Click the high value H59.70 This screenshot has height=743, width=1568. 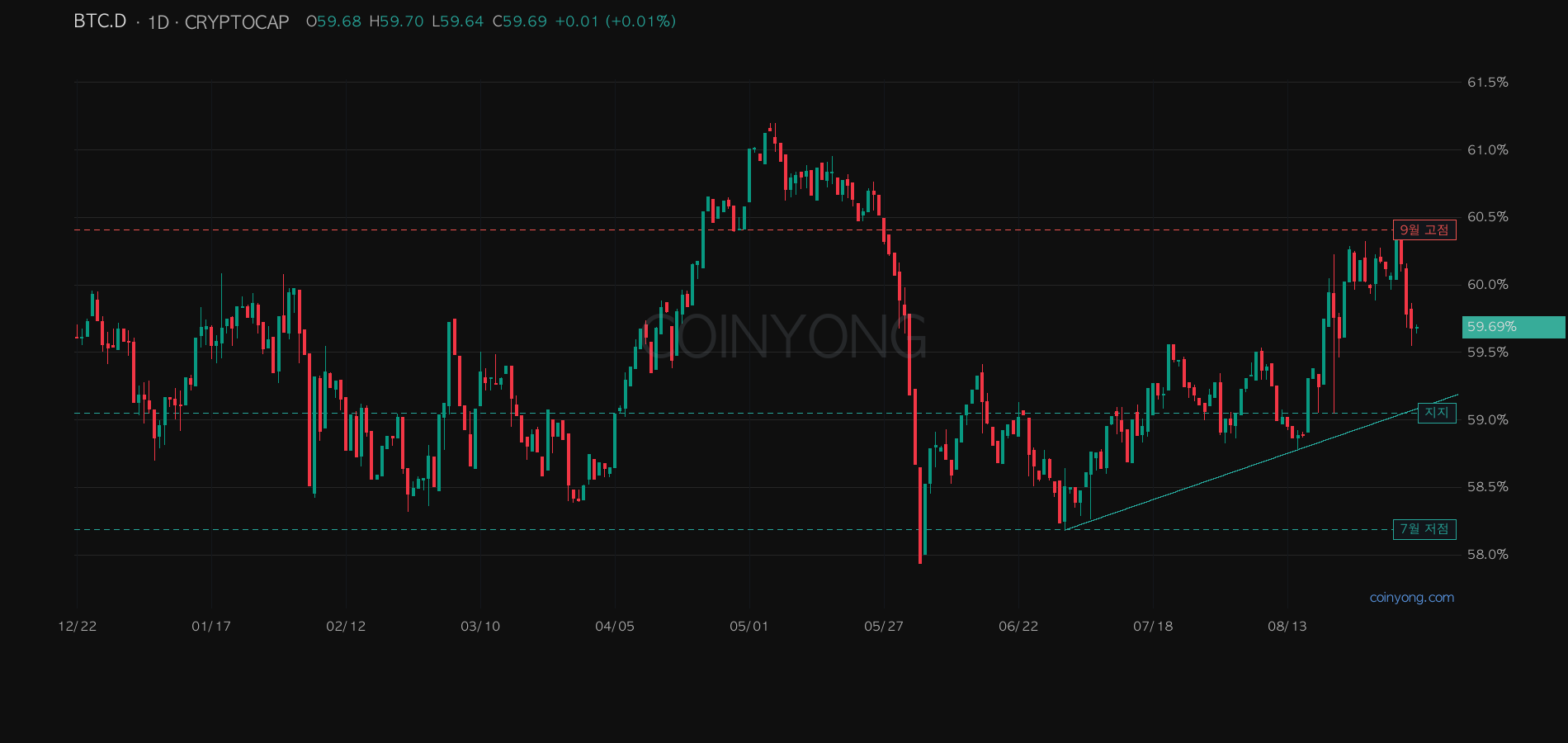tap(396, 21)
